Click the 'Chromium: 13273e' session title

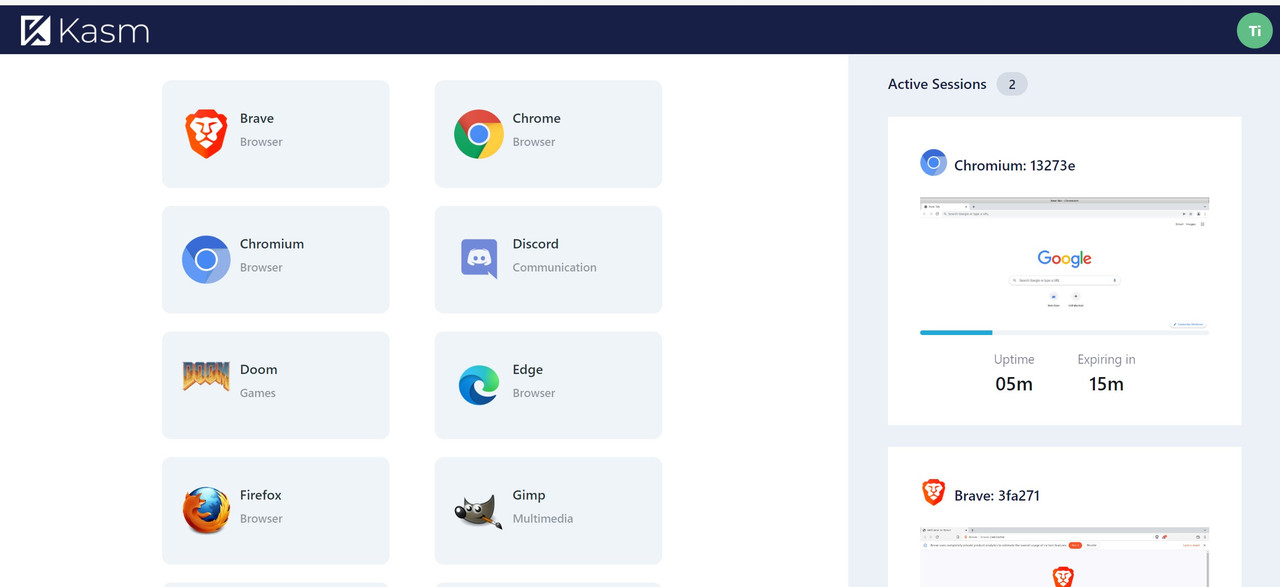[x=1015, y=165]
